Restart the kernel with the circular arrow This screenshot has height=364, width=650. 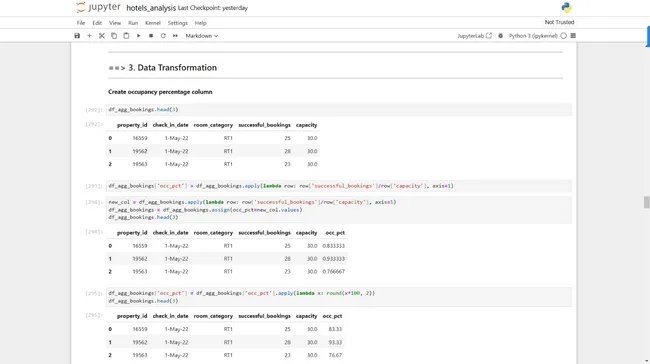click(163, 36)
